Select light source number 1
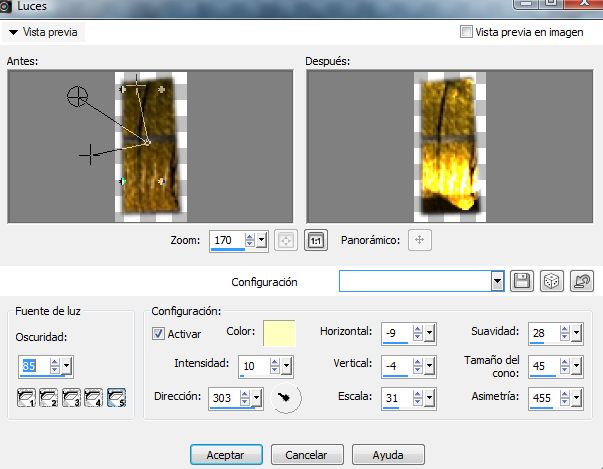The image size is (603, 469). pyautogui.click(x=27, y=398)
